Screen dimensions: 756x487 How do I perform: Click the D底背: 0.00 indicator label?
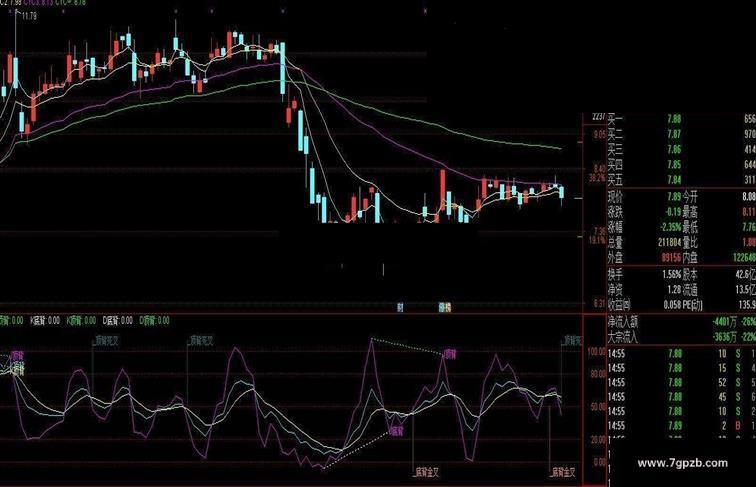coord(118,321)
